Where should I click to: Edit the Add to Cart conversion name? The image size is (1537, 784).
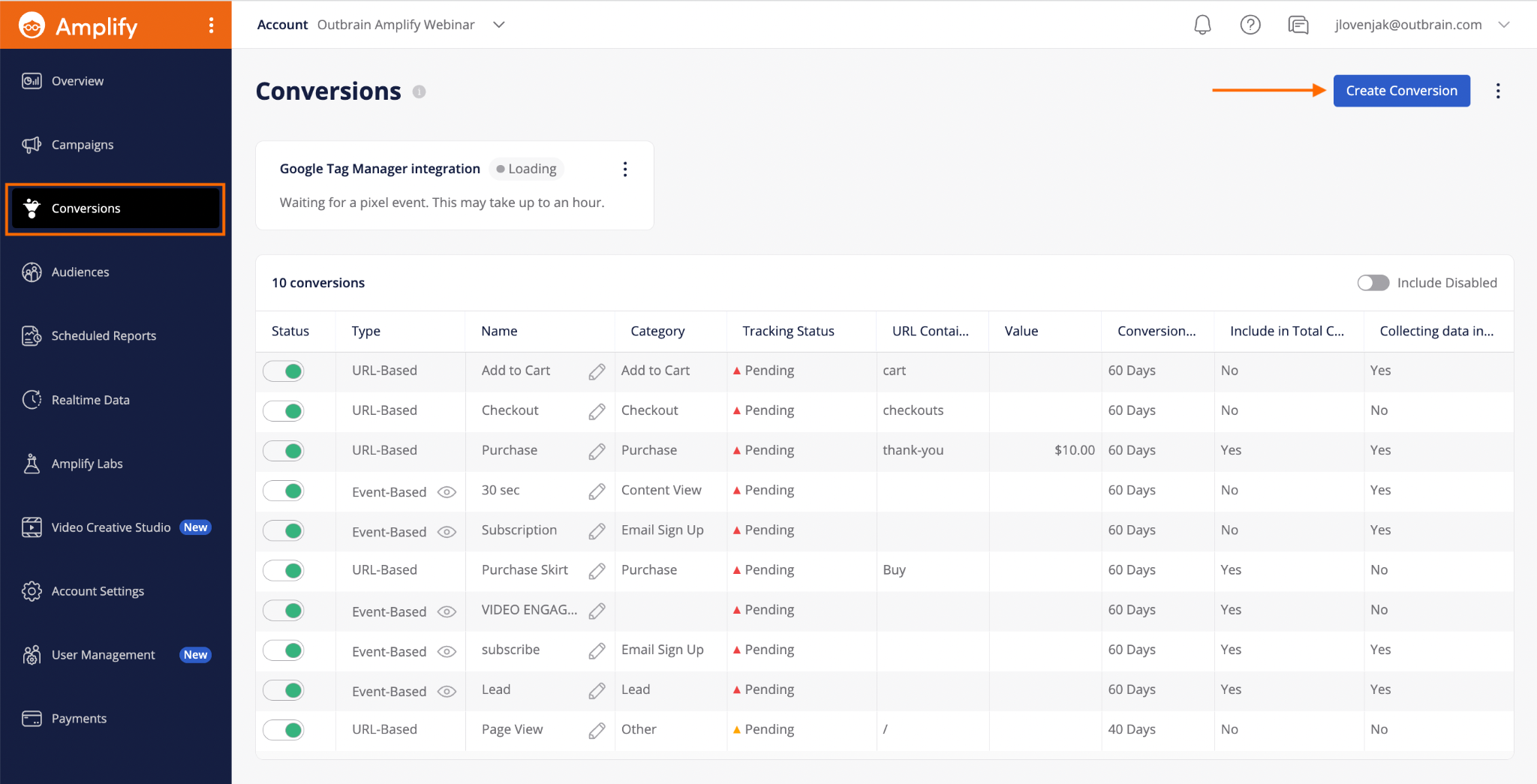pyautogui.click(x=597, y=371)
